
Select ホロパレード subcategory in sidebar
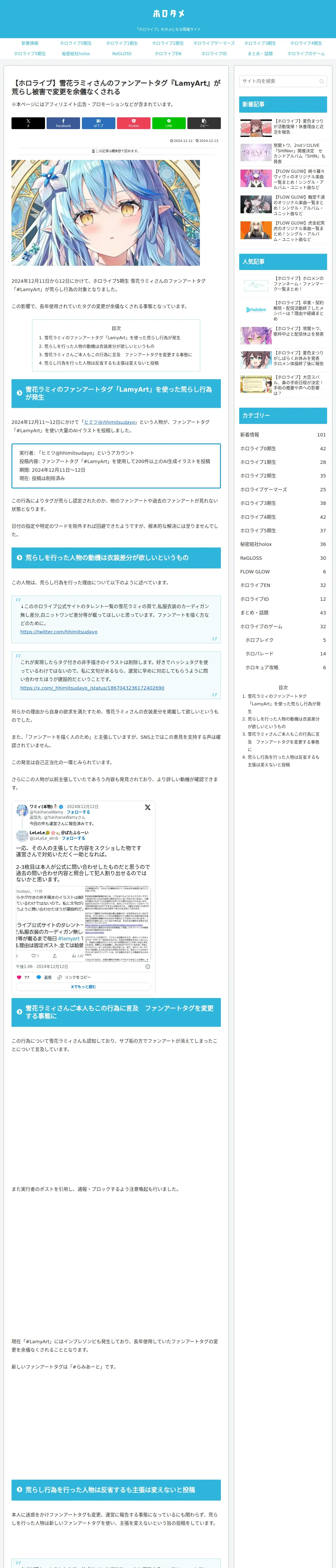tap(285, 654)
